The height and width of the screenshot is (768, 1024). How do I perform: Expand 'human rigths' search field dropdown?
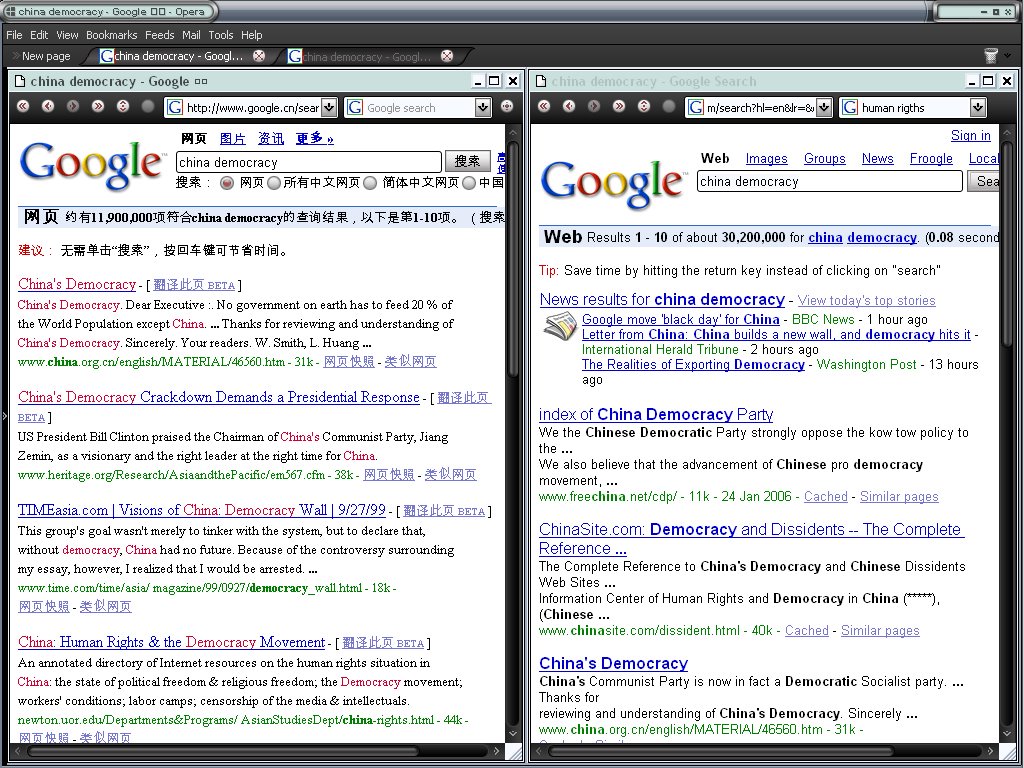[978, 107]
